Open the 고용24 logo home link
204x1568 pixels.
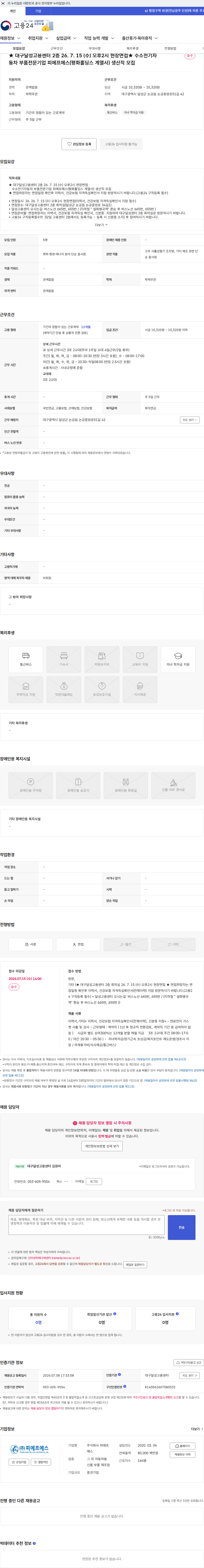(x=17, y=25)
